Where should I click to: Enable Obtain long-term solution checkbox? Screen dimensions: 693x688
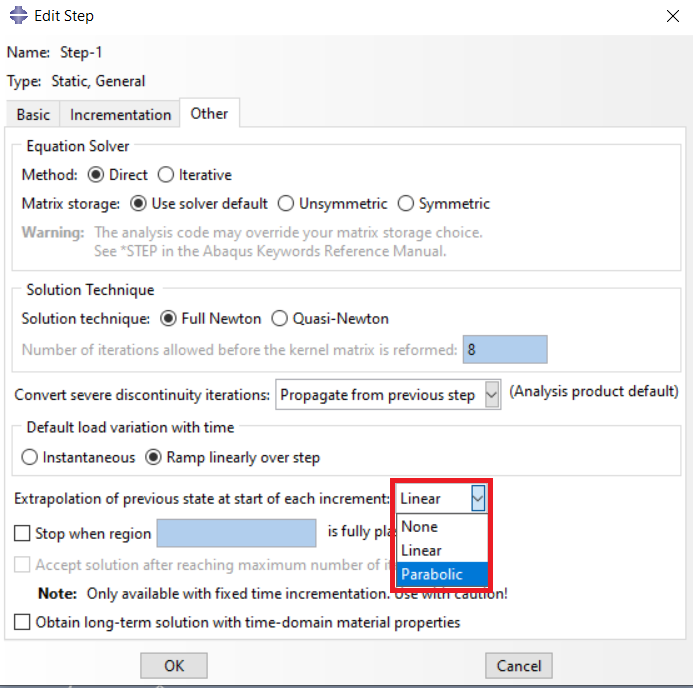tap(23, 623)
